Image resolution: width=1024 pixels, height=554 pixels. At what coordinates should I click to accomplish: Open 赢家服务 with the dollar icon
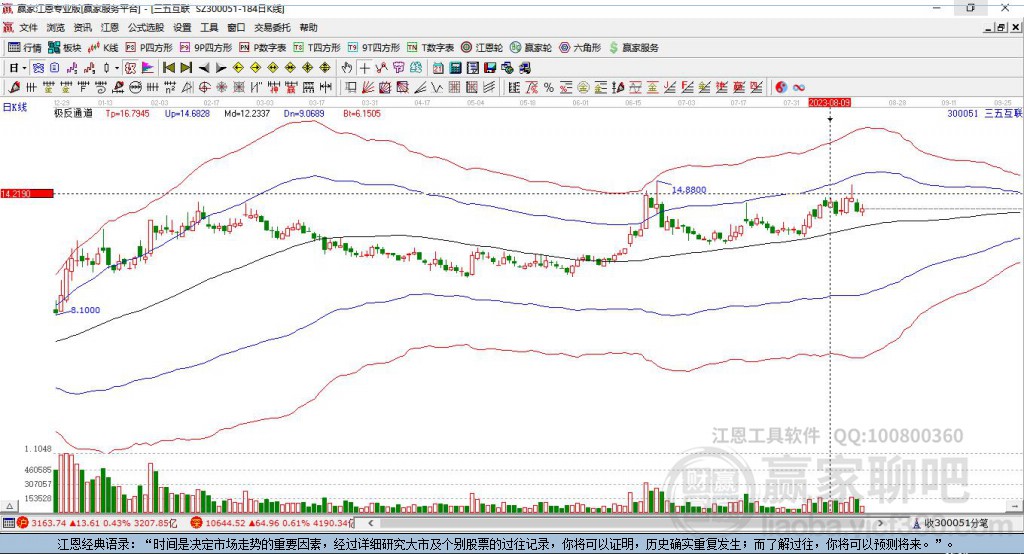pyautogui.click(x=633, y=48)
